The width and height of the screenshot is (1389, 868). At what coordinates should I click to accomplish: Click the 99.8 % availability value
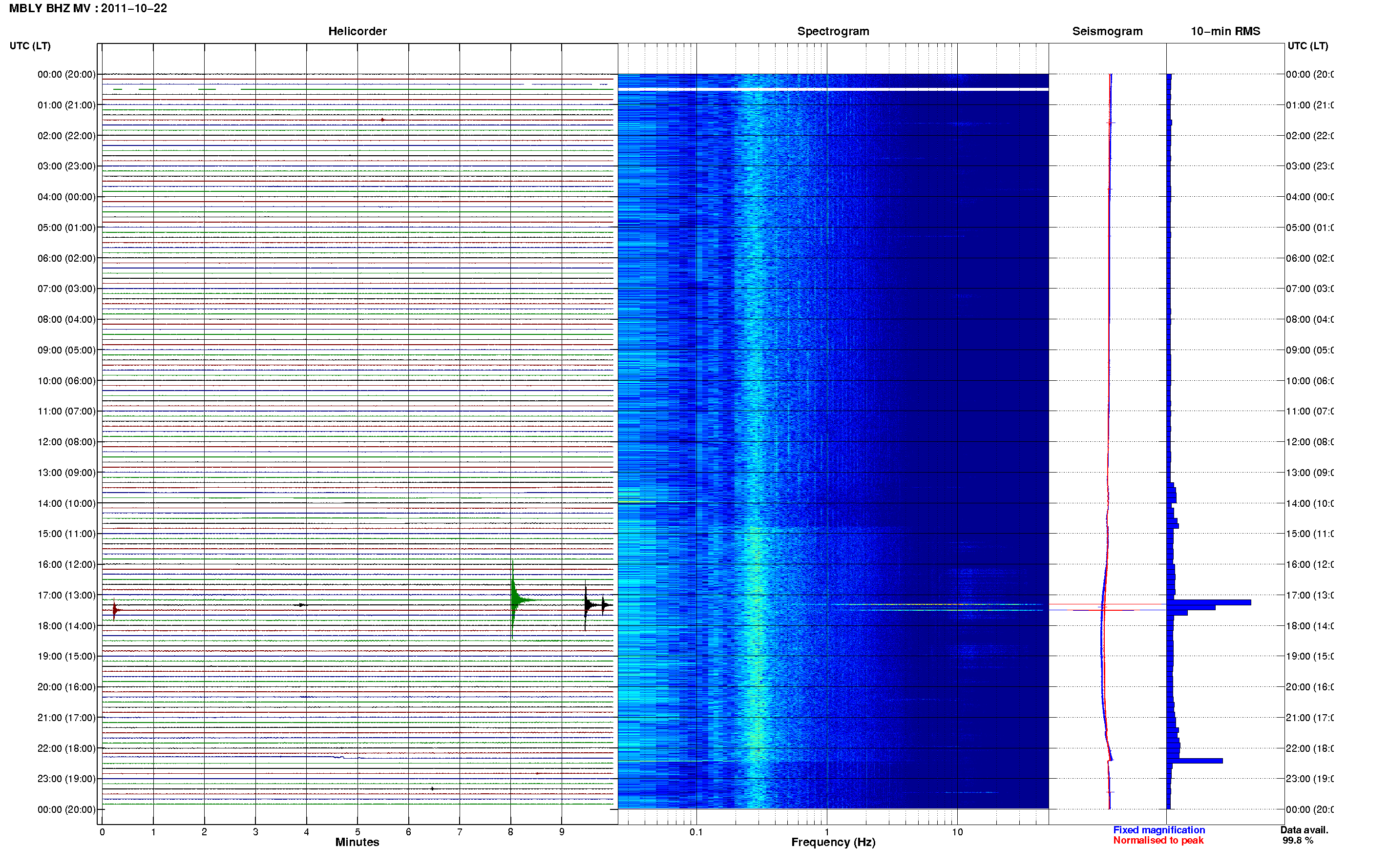[x=1298, y=841]
